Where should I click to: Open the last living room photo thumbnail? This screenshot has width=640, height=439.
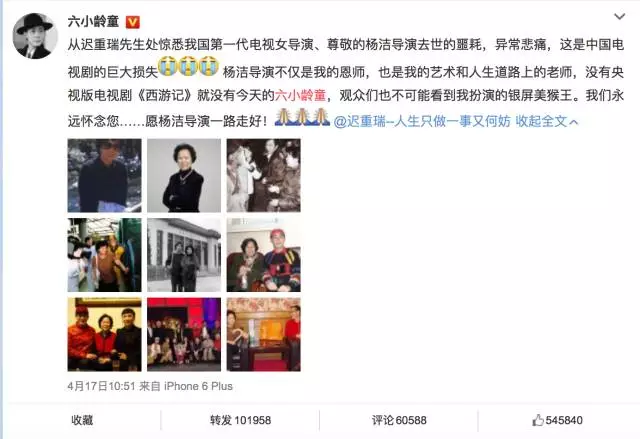(x=264, y=335)
